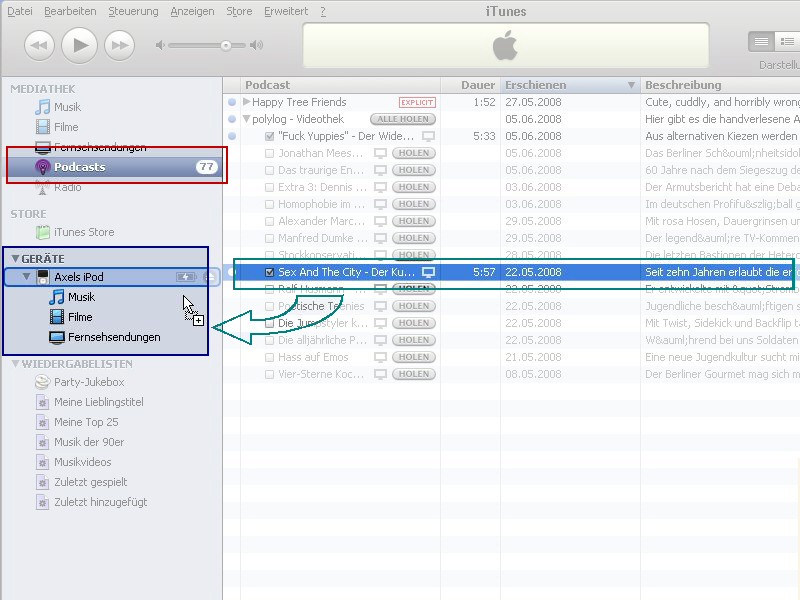
Task: Click HOLEN for Das traurige En… episode
Action: [414, 170]
